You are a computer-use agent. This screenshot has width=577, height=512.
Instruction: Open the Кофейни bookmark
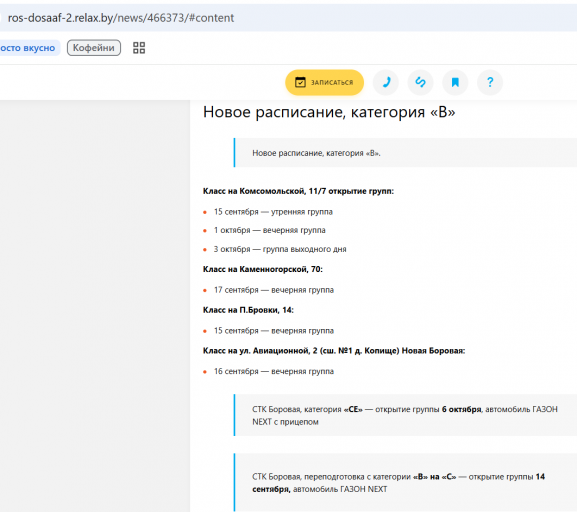click(x=93, y=48)
